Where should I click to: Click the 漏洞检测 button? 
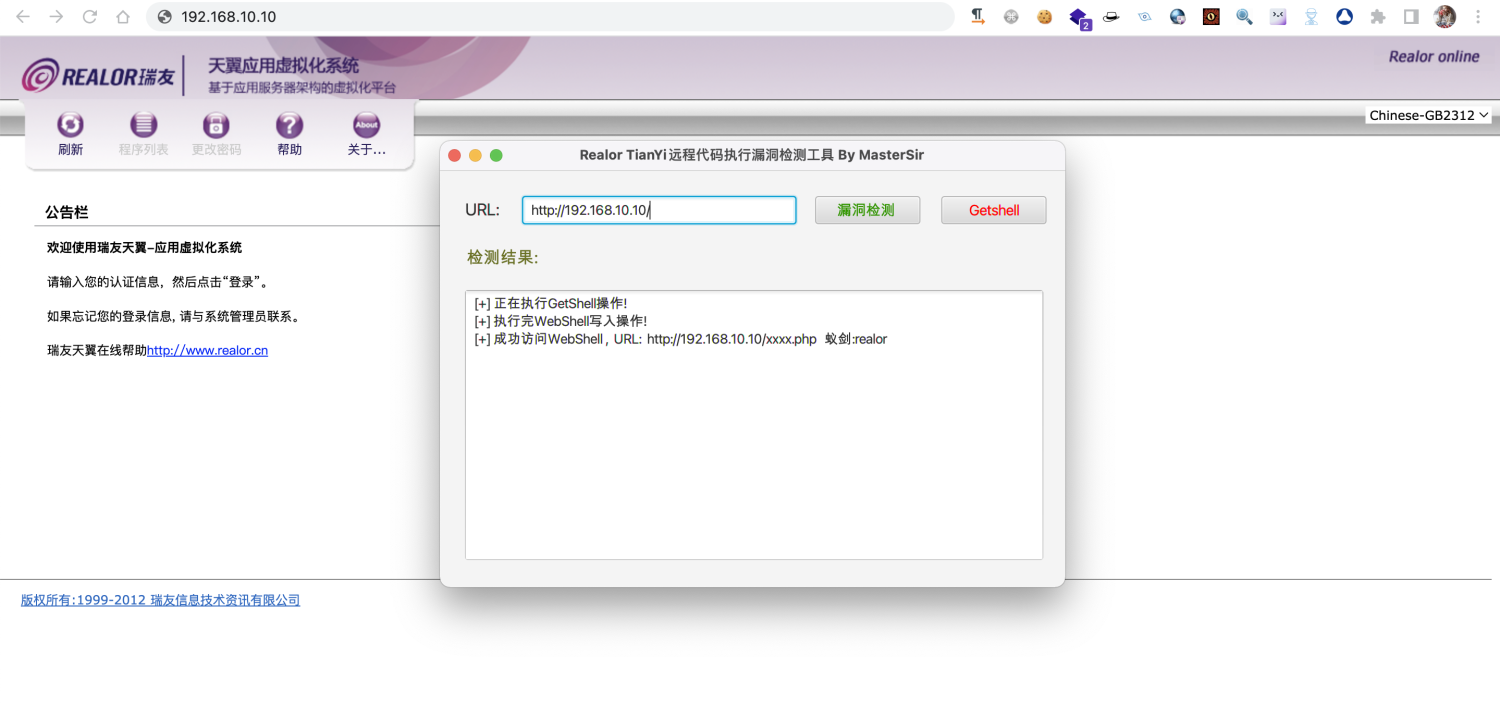coord(867,210)
